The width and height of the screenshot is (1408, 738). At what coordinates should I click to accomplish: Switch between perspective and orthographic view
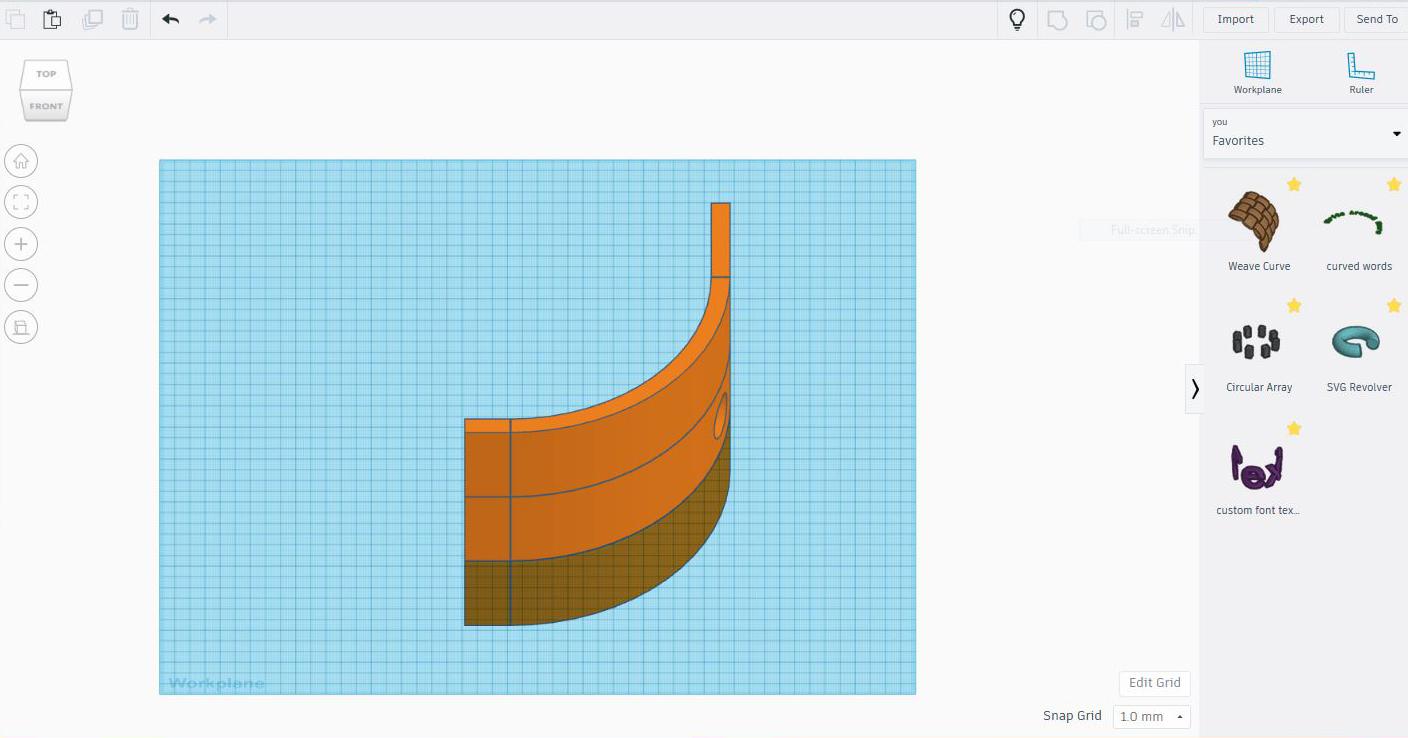pos(21,327)
